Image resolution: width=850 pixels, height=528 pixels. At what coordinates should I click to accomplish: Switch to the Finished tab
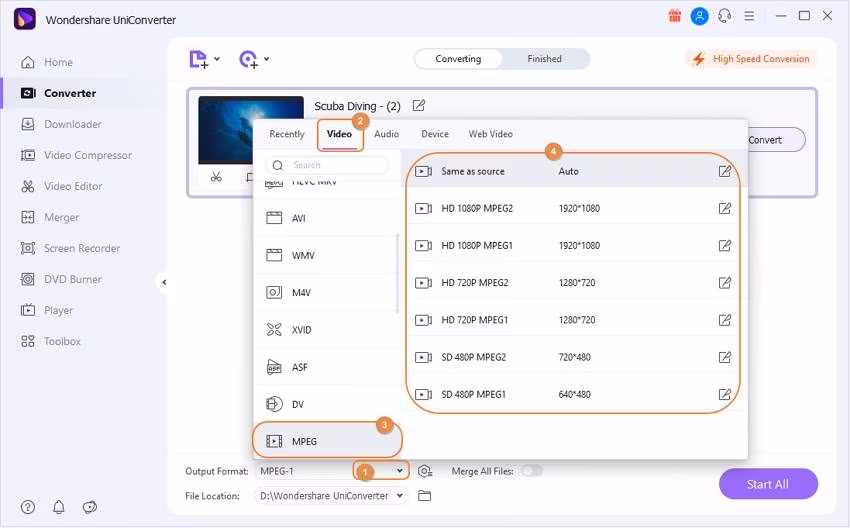click(x=544, y=59)
